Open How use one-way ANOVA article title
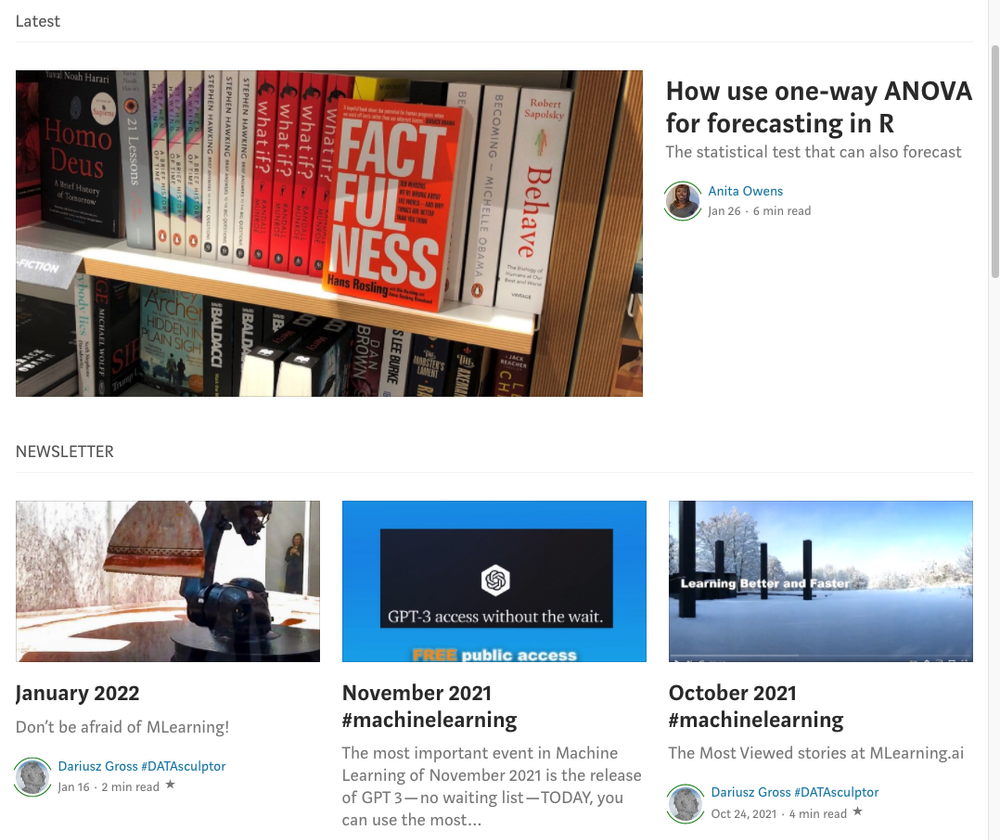This screenshot has height=840, width=1000. [x=819, y=107]
